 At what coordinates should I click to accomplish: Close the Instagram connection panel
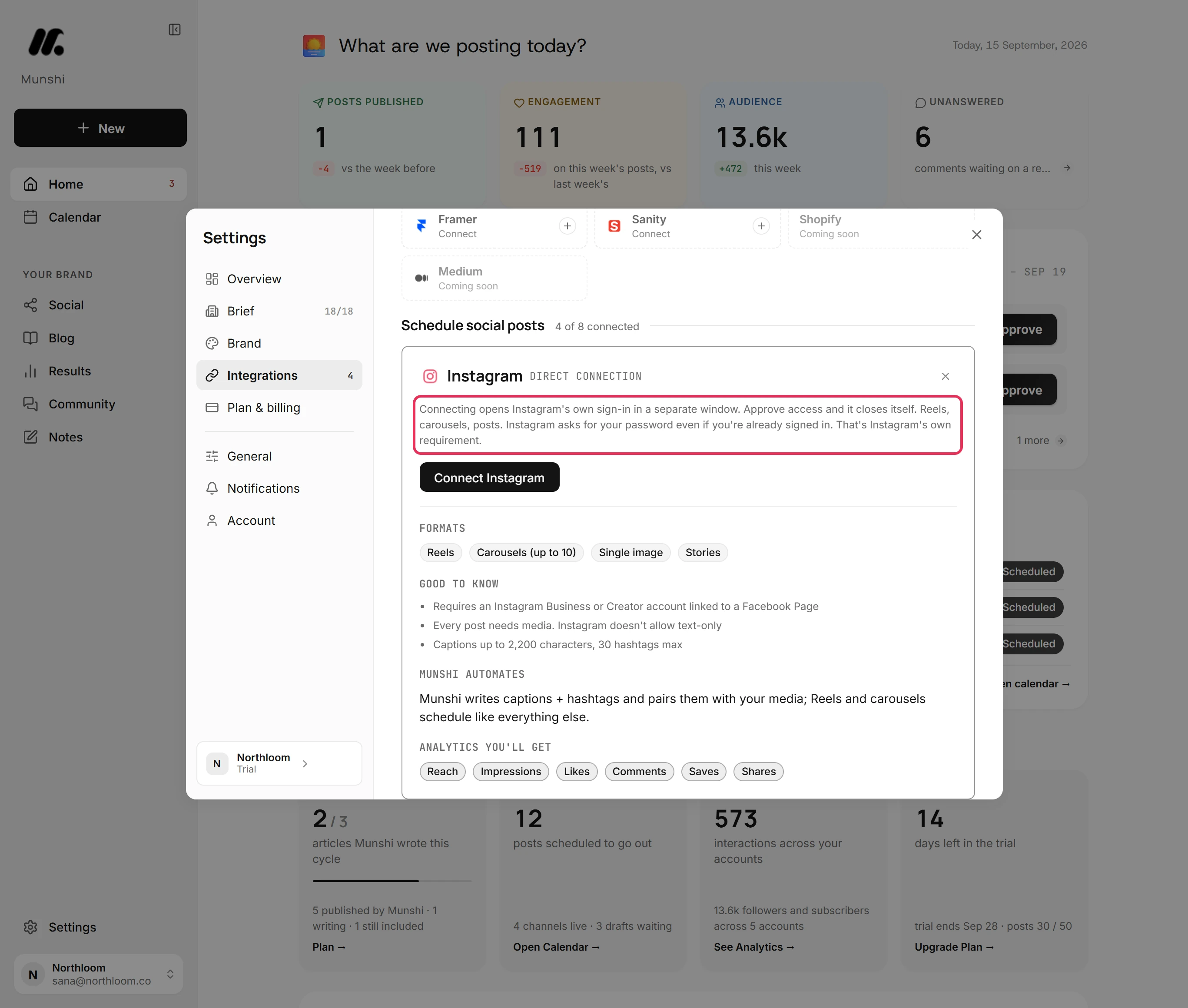(x=945, y=376)
